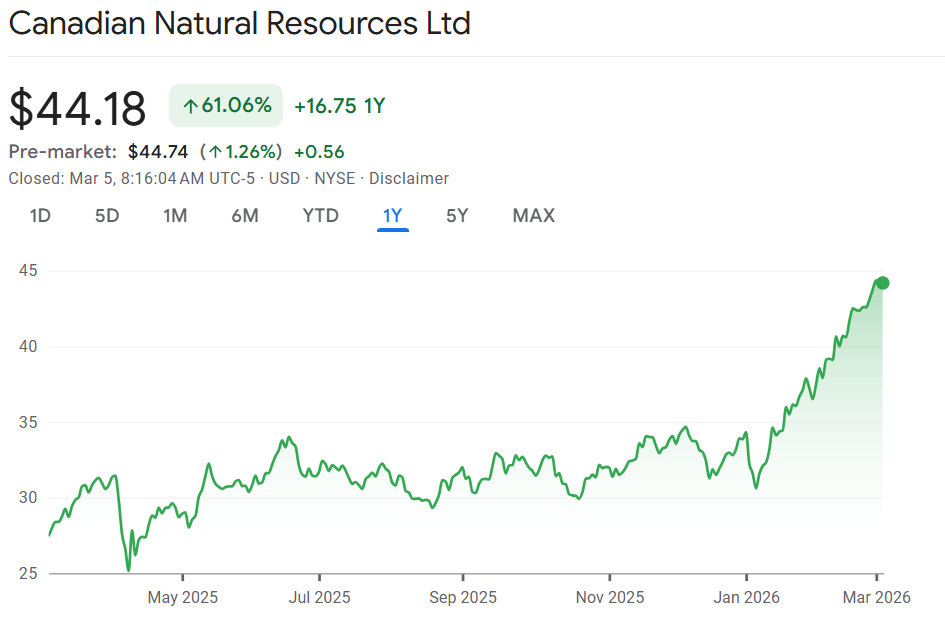945x637 pixels.
Task: Click the $44.18 current price
Action: (x=78, y=108)
